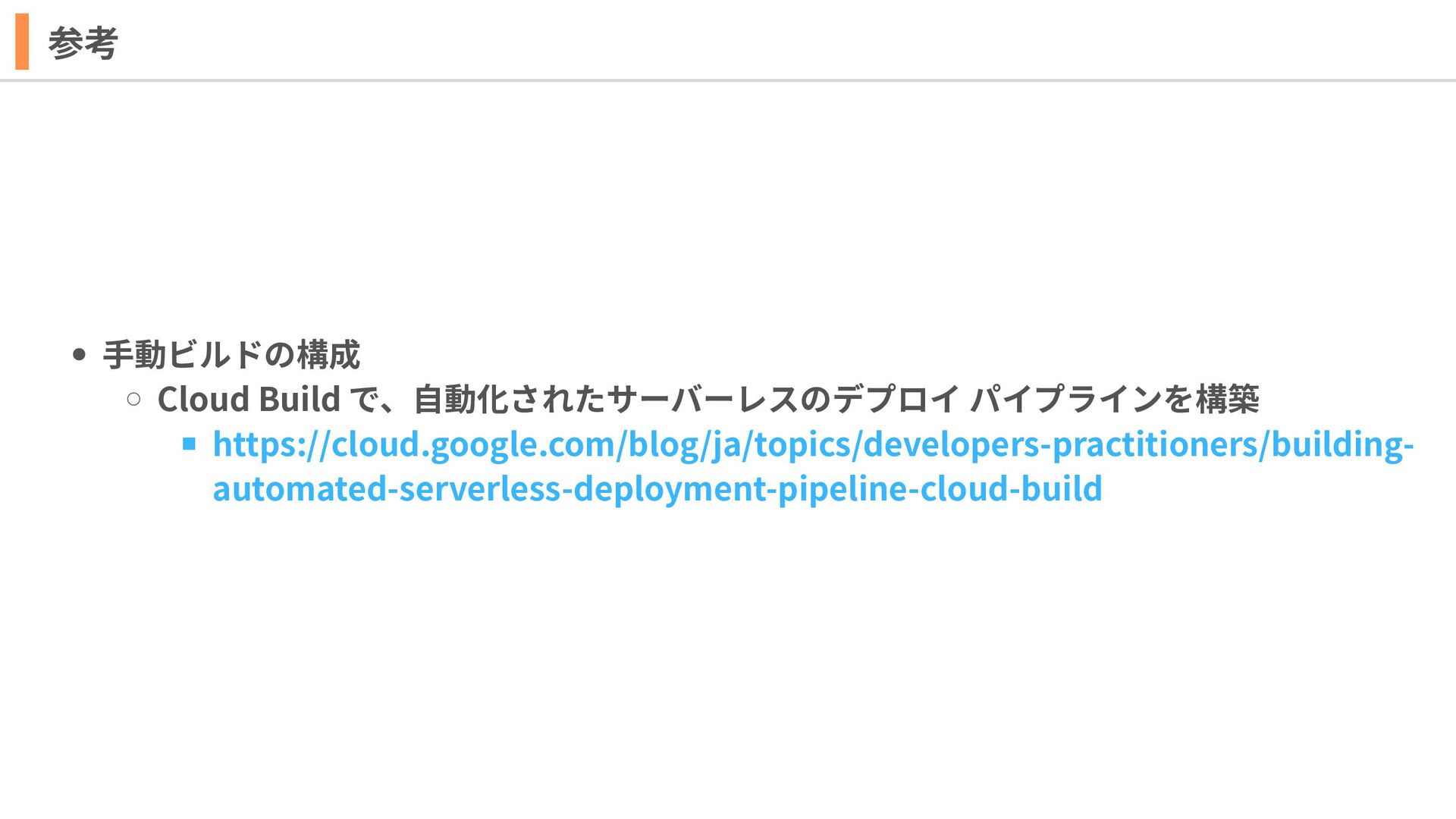Click the blue square bullet before the URL

tap(190, 443)
